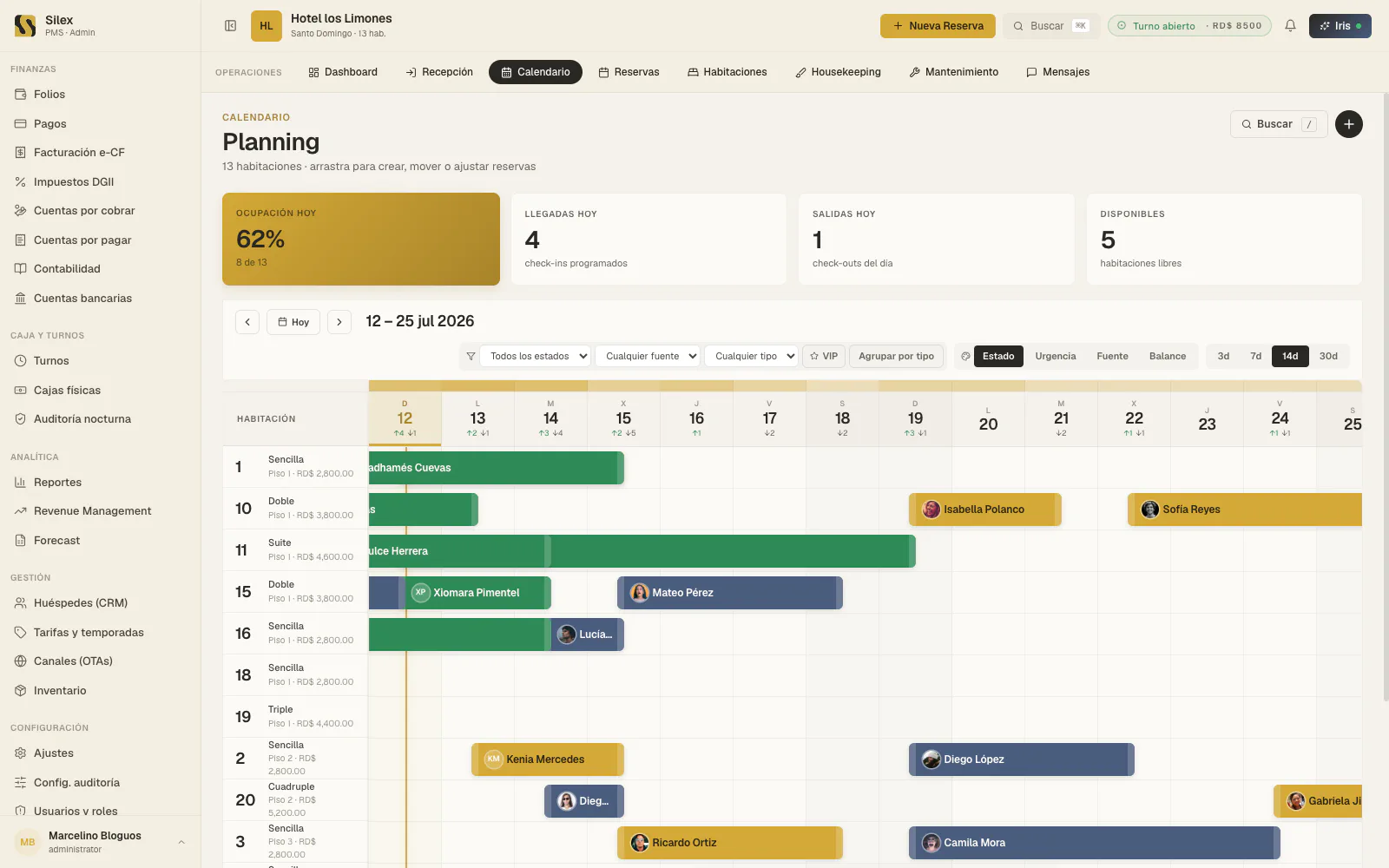Go to previous date range arrow
Image resolution: width=1389 pixels, height=868 pixels.
pyautogui.click(x=247, y=322)
